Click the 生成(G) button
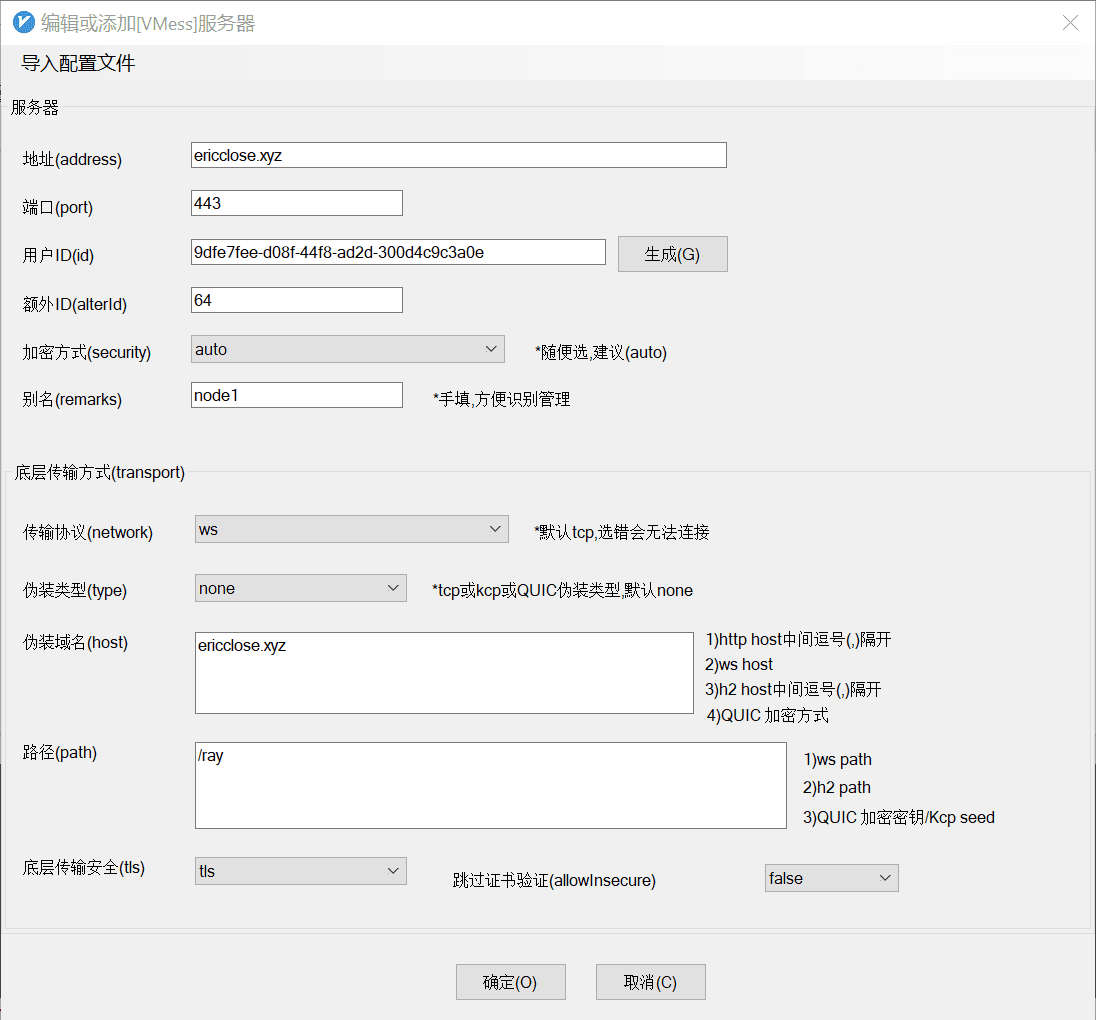The height and width of the screenshot is (1020, 1096). tap(672, 254)
